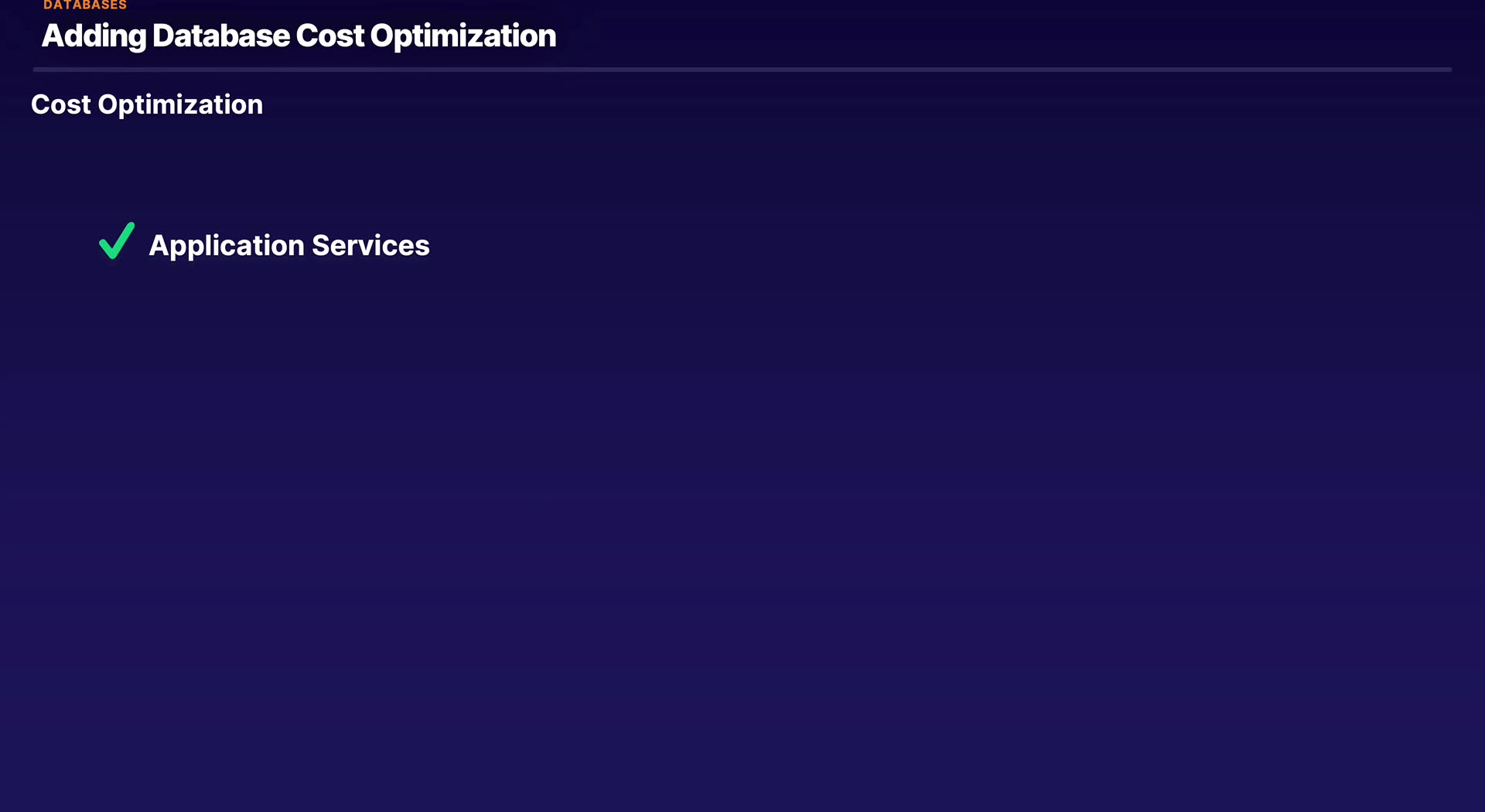The image size is (1485, 812).
Task: Click the capital A starting Application Services
Action: (x=159, y=245)
